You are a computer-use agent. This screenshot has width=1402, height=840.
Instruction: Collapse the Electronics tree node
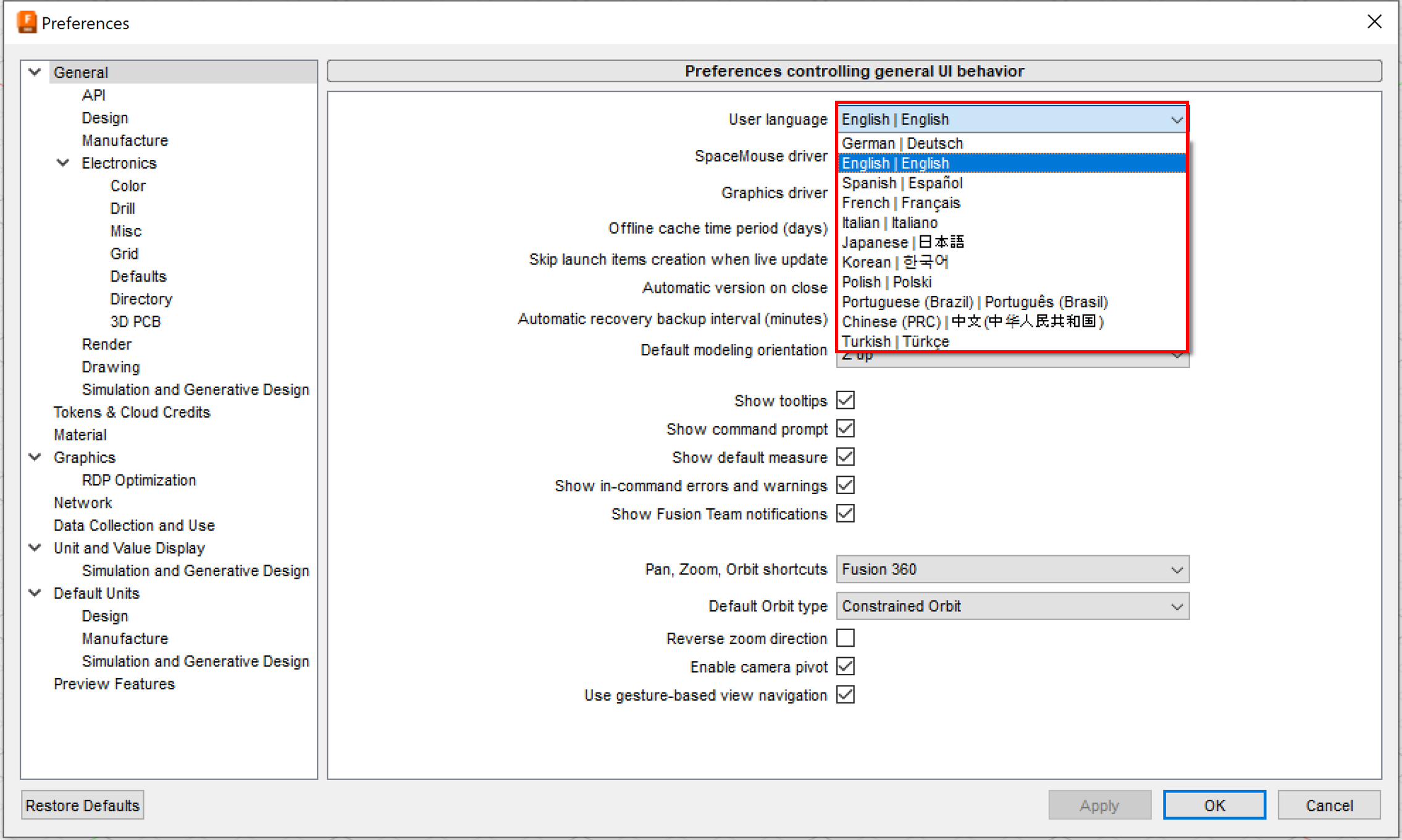pos(63,163)
